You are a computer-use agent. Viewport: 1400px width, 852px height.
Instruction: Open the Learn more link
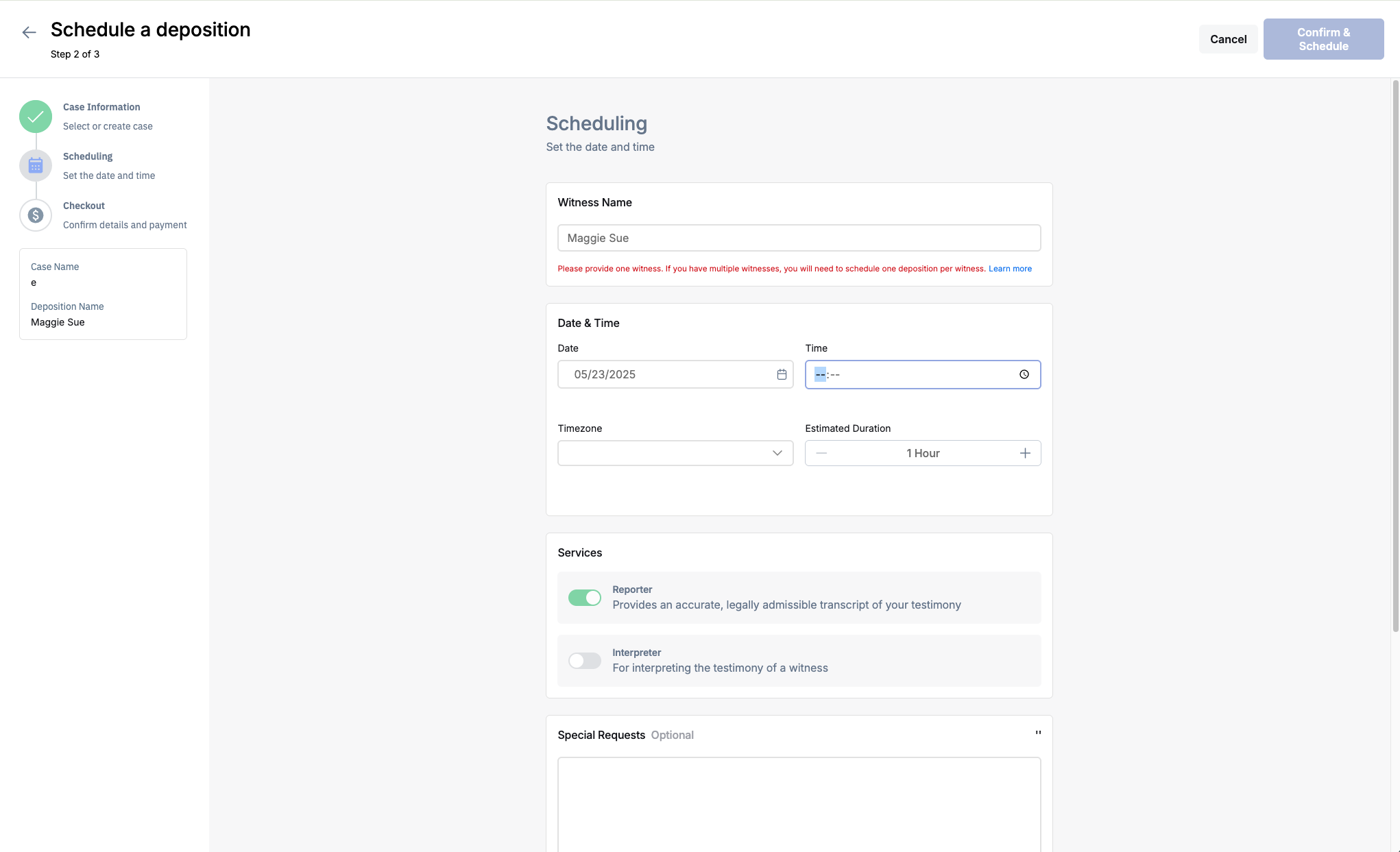(1010, 269)
